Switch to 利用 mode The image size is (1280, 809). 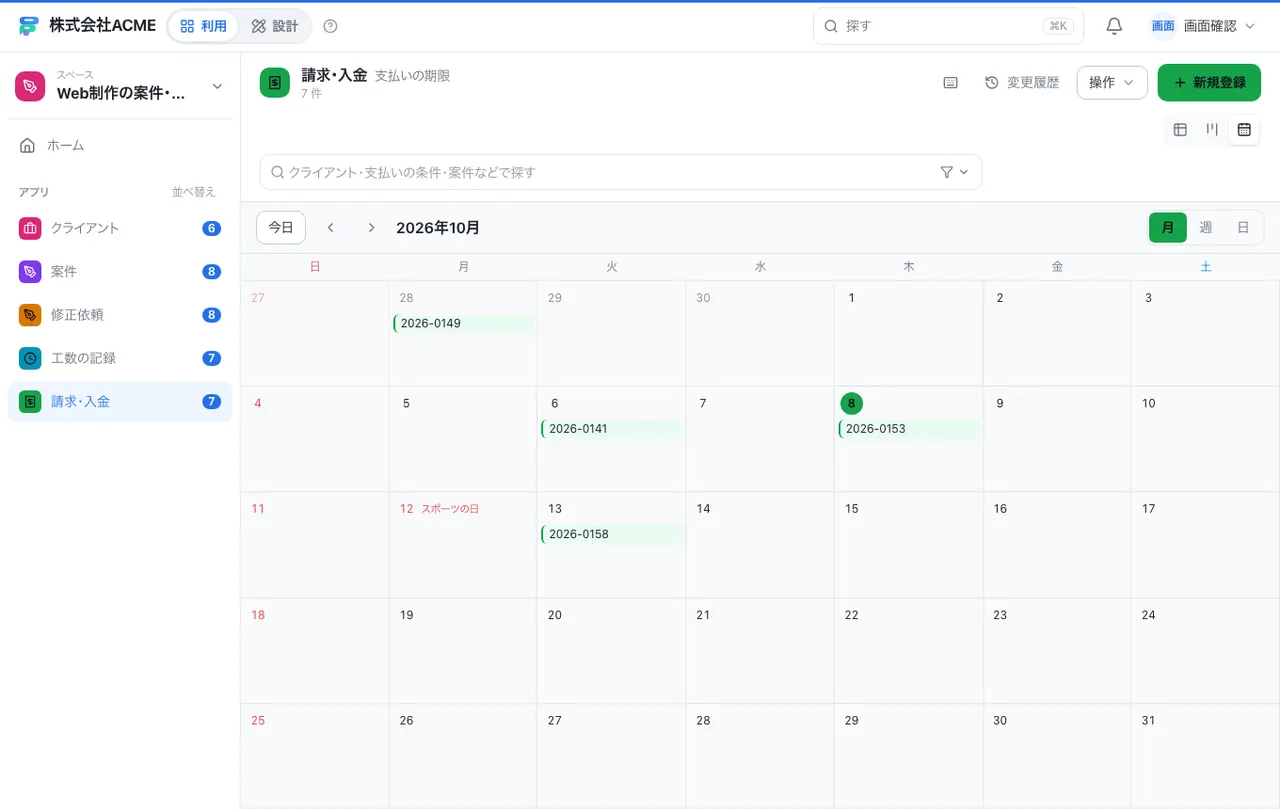[x=204, y=26]
